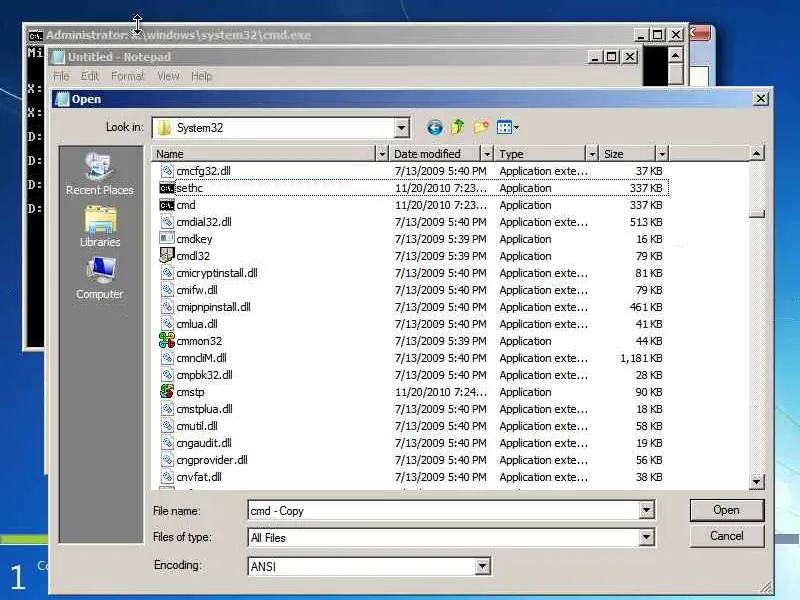Sort files by Date modified header
Viewport: 800px width, 600px height.
coord(435,154)
